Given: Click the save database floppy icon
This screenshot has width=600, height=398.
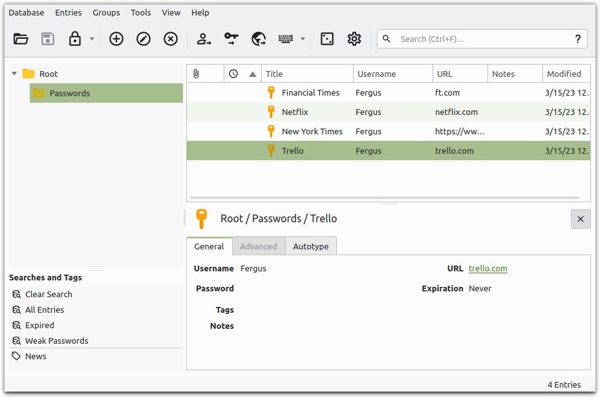Looking at the screenshot, I should point(47,39).
